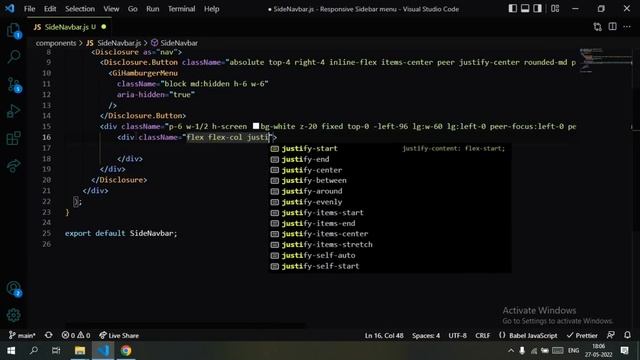Open the Search view in activity bar
640x360 pixels.
click(x=13, y=57)
